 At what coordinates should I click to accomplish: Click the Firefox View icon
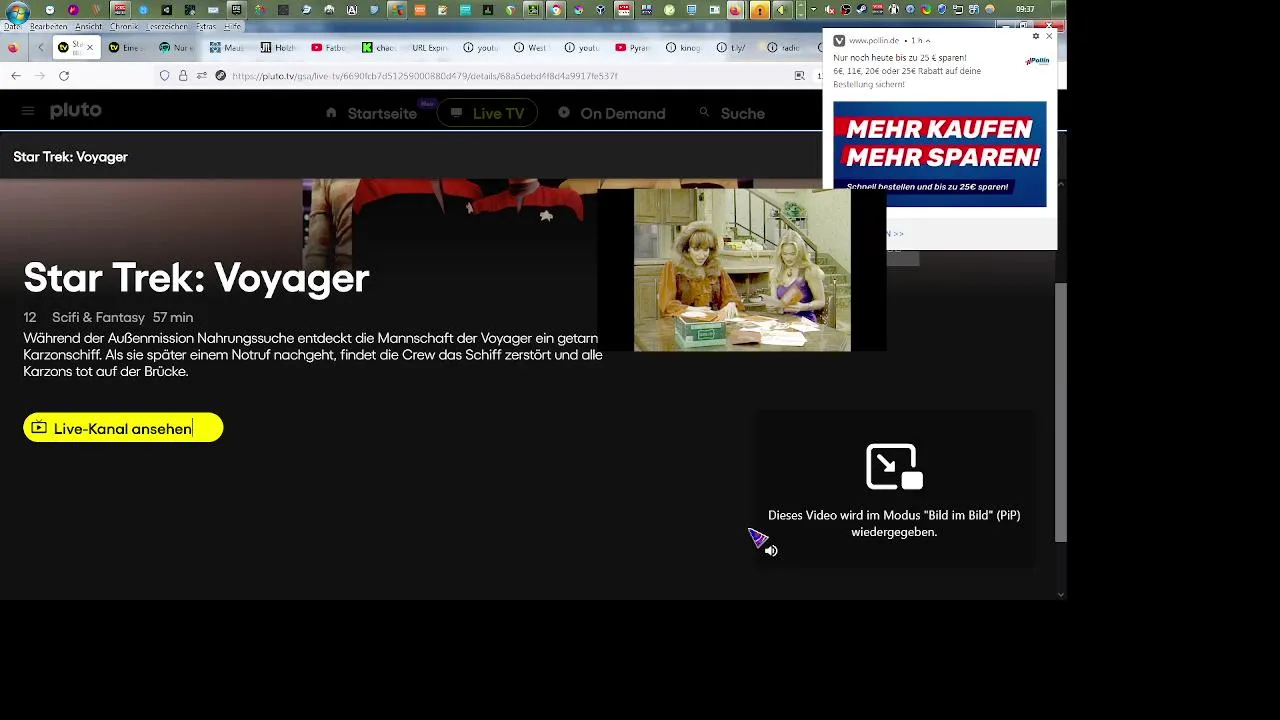(12, 47)
